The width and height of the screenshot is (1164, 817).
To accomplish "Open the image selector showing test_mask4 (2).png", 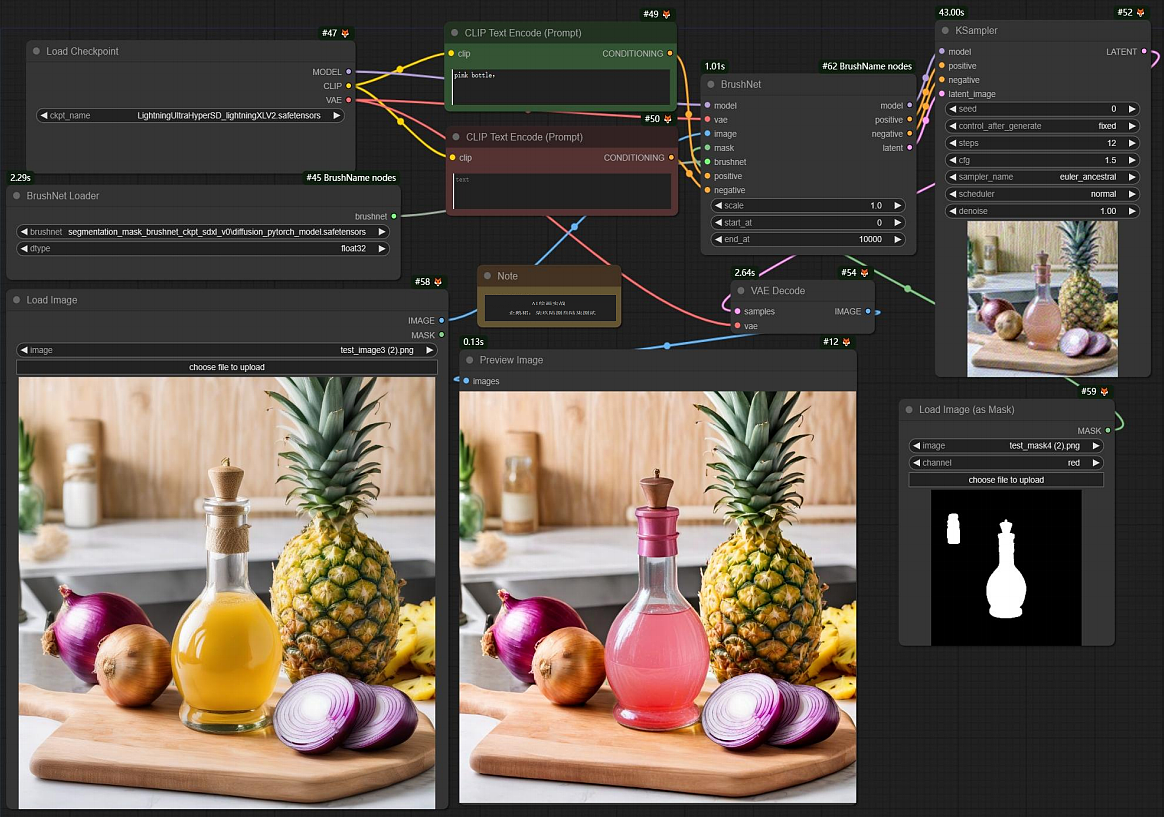I will (1006, 446).
